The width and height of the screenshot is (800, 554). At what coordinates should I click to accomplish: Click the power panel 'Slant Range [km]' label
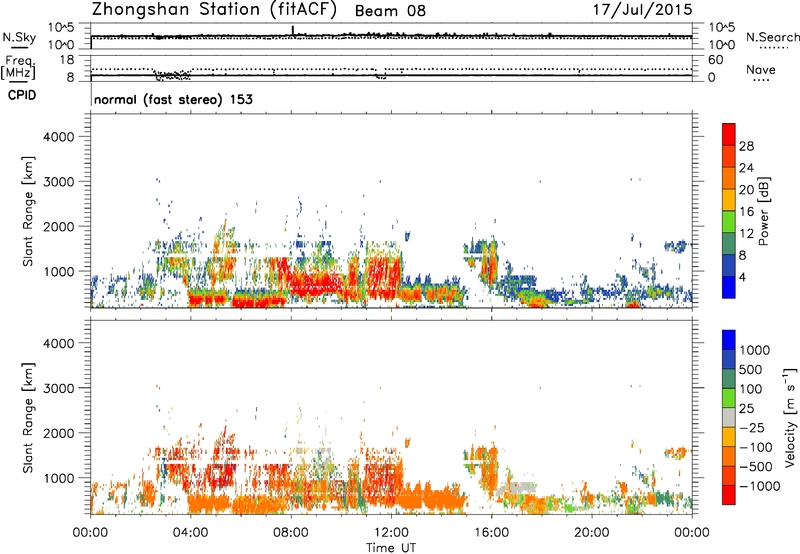point(28,211)
